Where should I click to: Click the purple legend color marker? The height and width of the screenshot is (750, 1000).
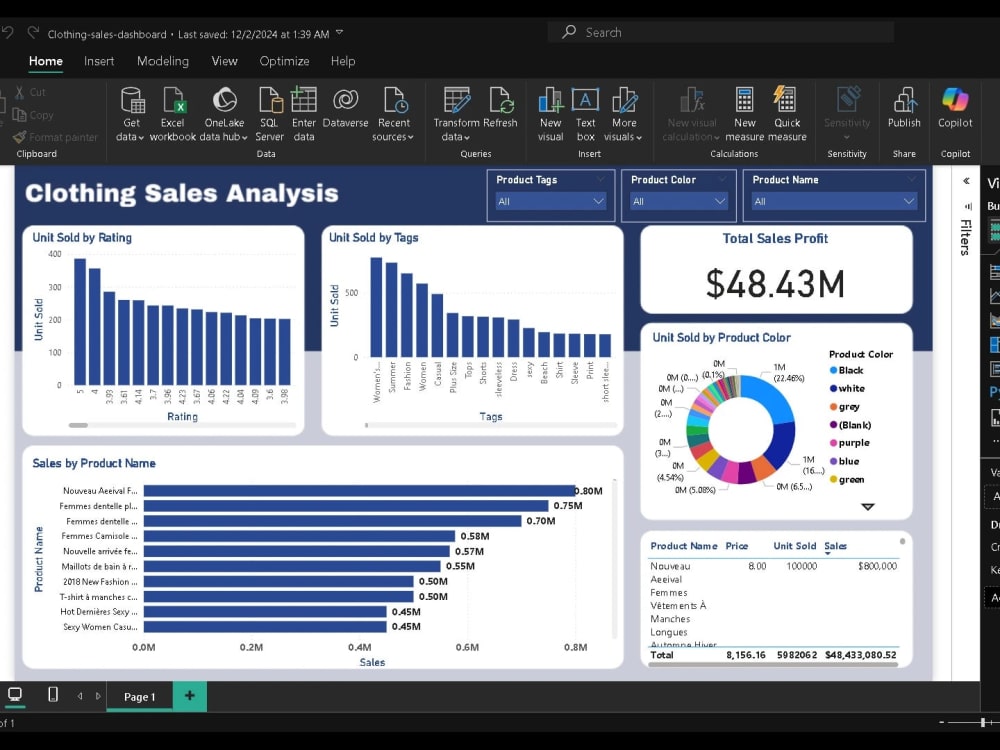833,443
